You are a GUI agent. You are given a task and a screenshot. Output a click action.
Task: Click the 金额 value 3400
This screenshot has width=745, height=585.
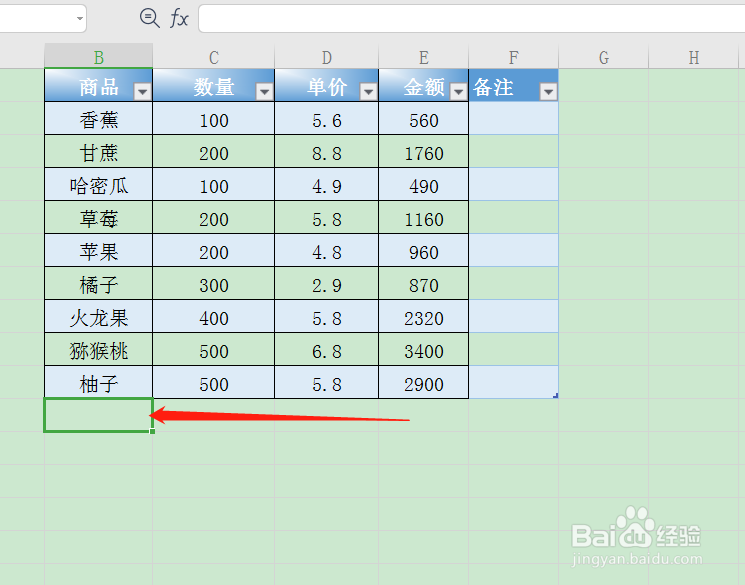tap(423, 349)
